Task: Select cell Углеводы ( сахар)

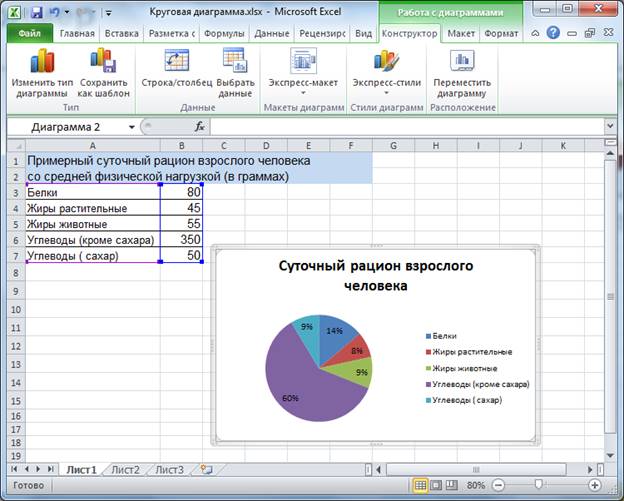Action: pos(93,255)
